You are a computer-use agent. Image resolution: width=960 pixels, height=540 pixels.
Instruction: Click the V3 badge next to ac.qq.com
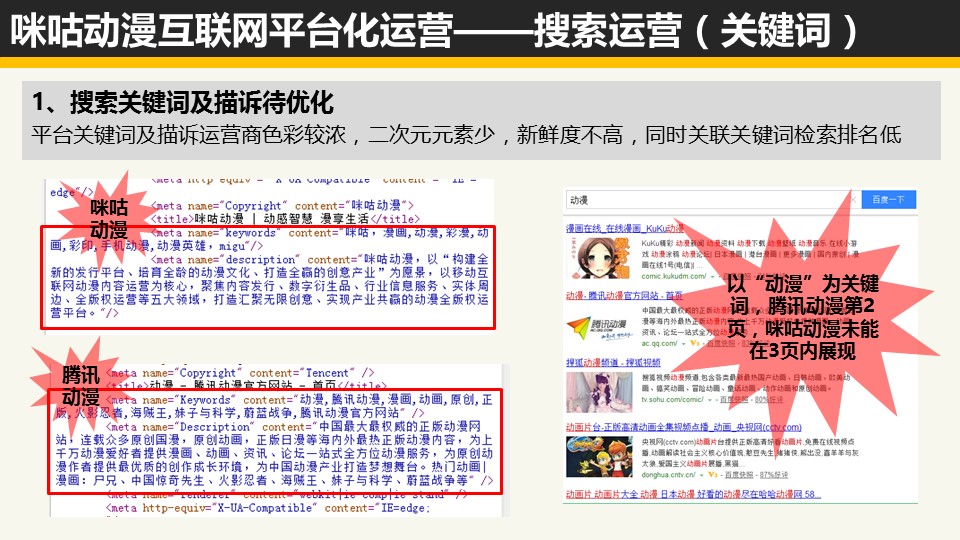[695, 343]
